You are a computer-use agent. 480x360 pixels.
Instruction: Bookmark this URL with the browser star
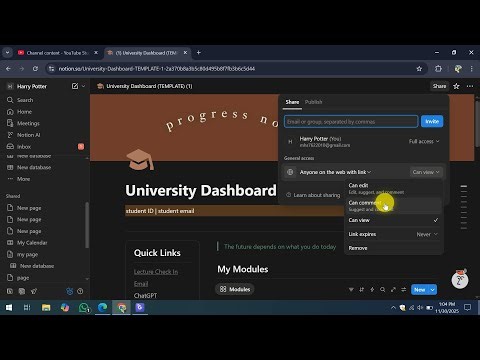pyautogui.click(x=419, y=69)
